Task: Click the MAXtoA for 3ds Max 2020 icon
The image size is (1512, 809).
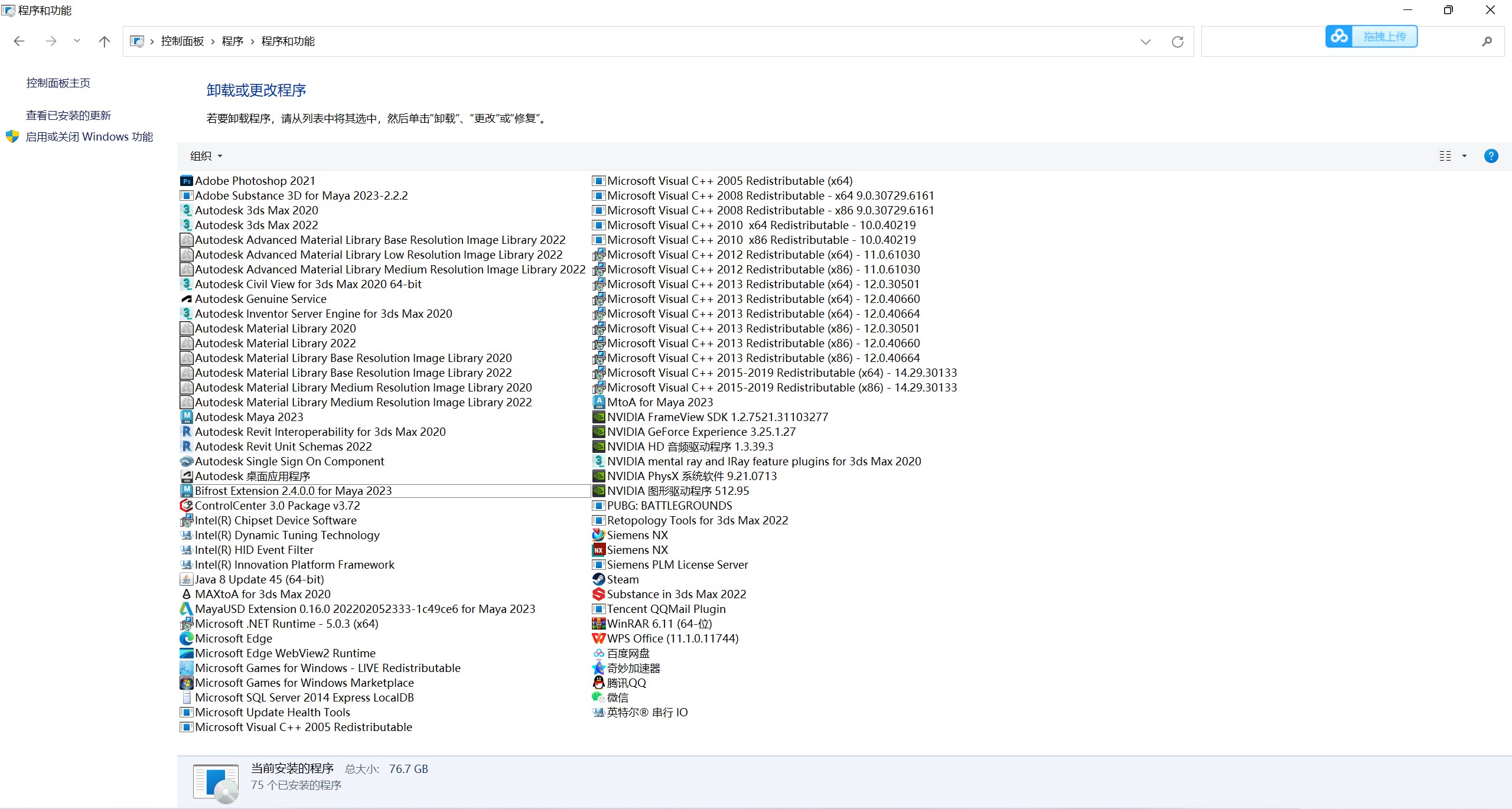Action: 186,594
